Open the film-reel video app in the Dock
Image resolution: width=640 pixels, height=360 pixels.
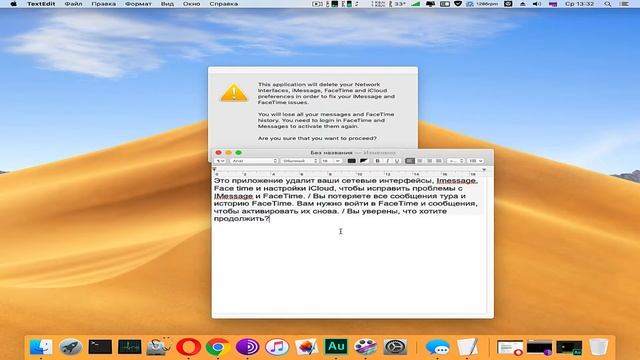pos(365,347)
